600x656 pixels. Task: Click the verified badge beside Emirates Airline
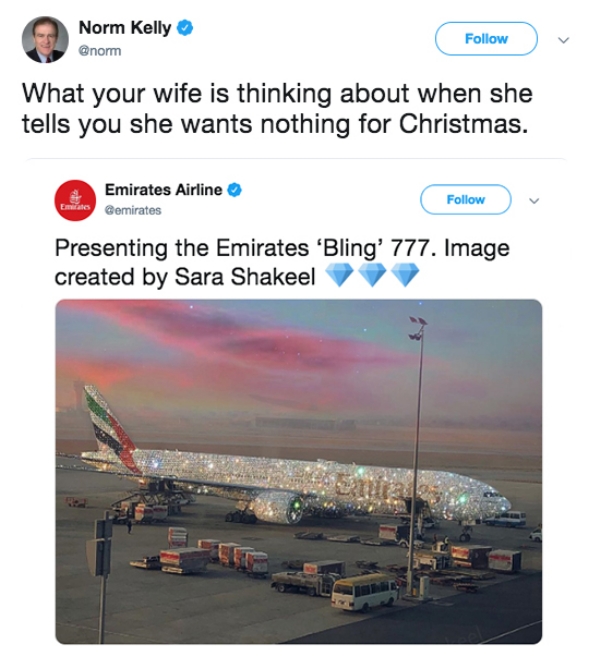click(235, 190)
